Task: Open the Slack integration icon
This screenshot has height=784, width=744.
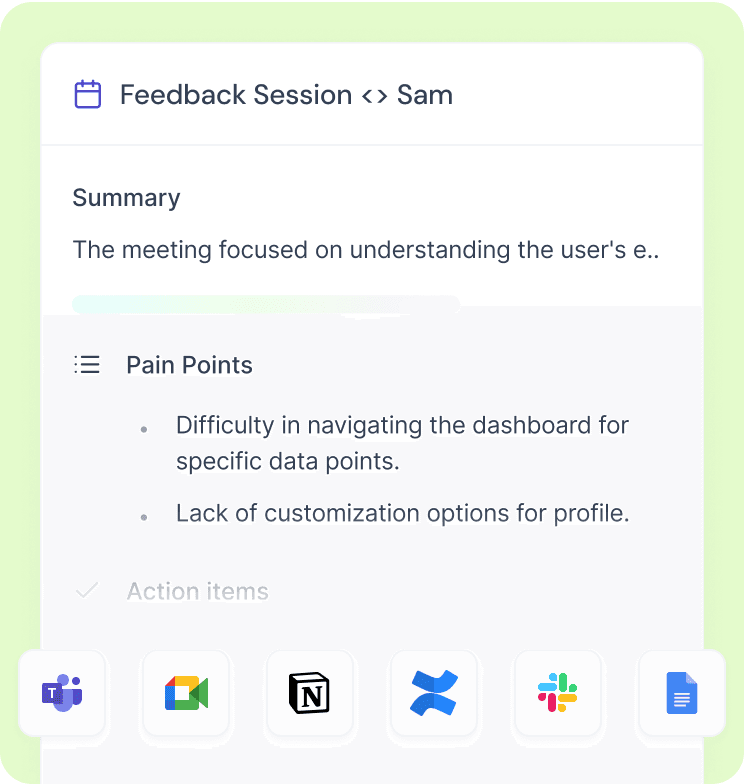Action: click(x=558, y=693)
